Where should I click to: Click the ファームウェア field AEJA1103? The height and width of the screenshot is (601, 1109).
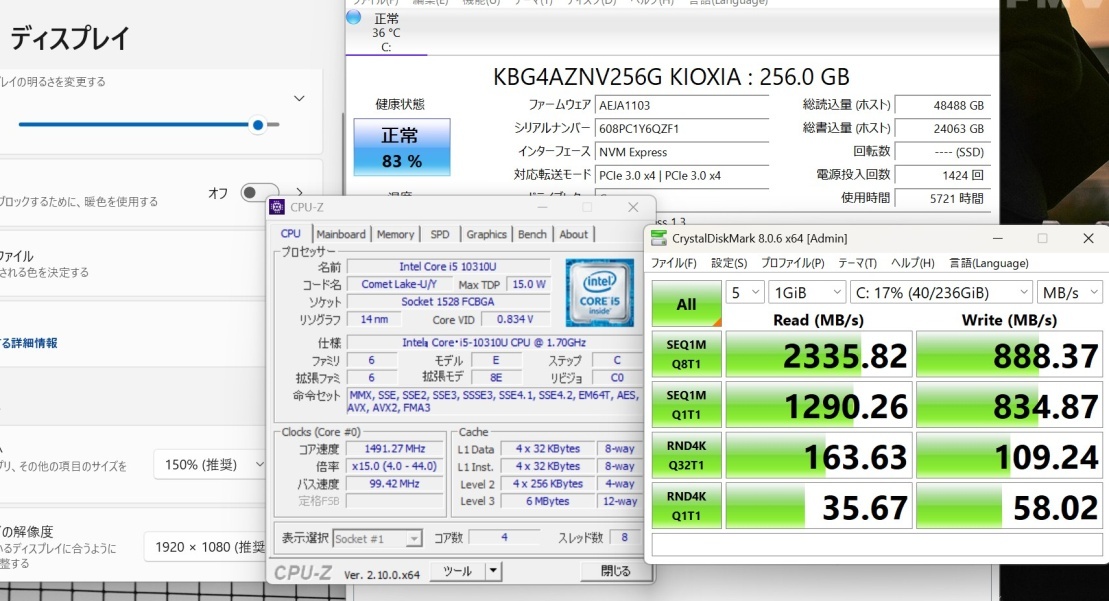tap(682, 105)
